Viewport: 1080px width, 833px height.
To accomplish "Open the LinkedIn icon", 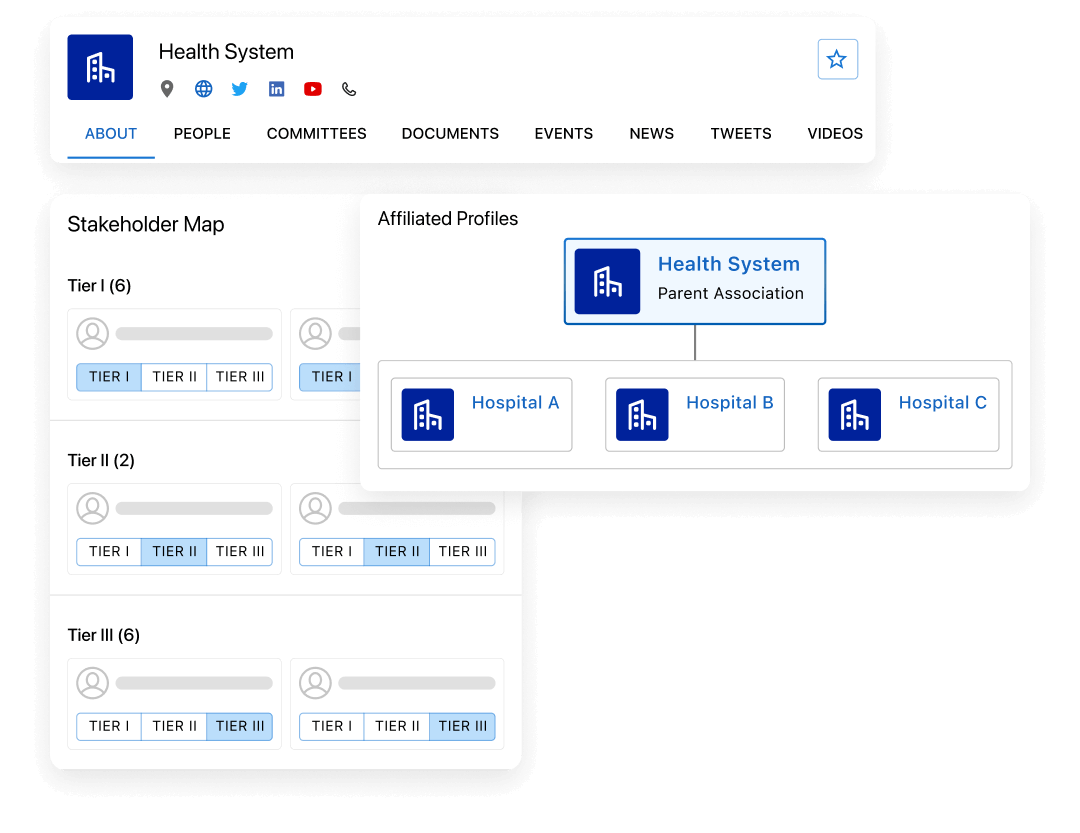I will pyautogui.click(x=277, y=89).
